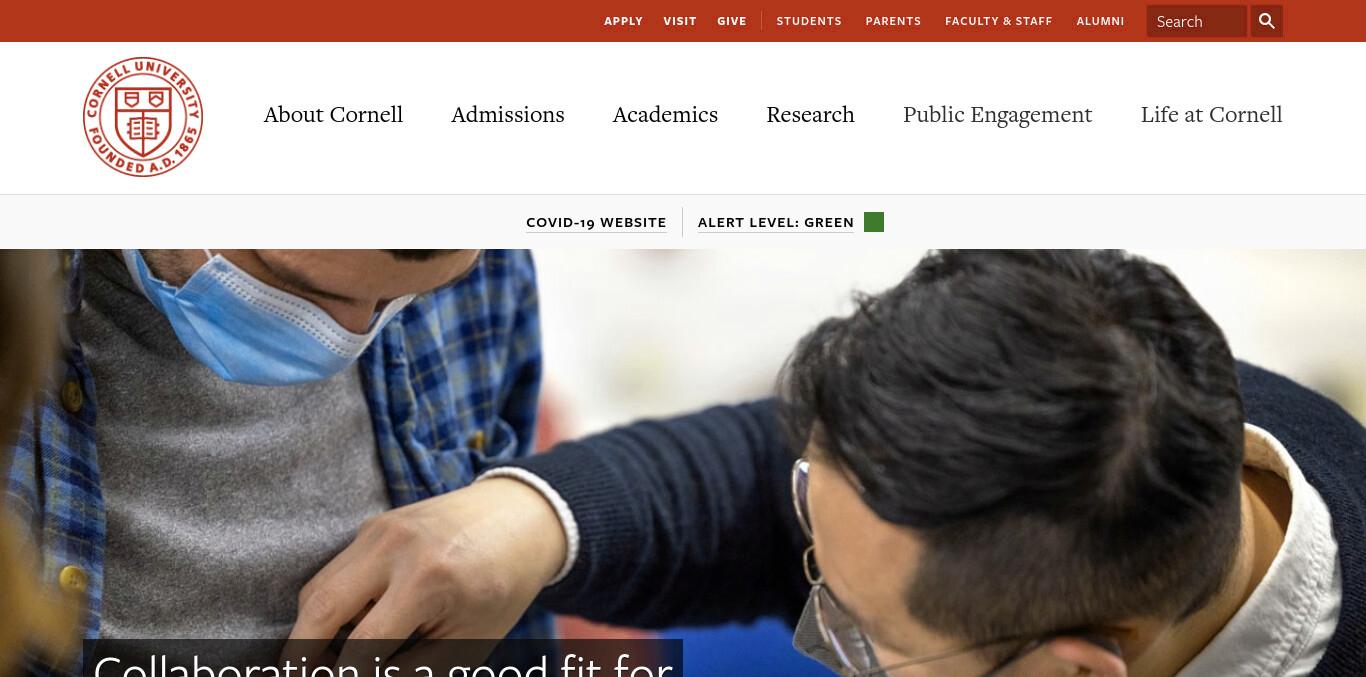Viewport: 1366px width, 677px height.
Task: Open the COVID-19 Website link
Action: point(596,222)
